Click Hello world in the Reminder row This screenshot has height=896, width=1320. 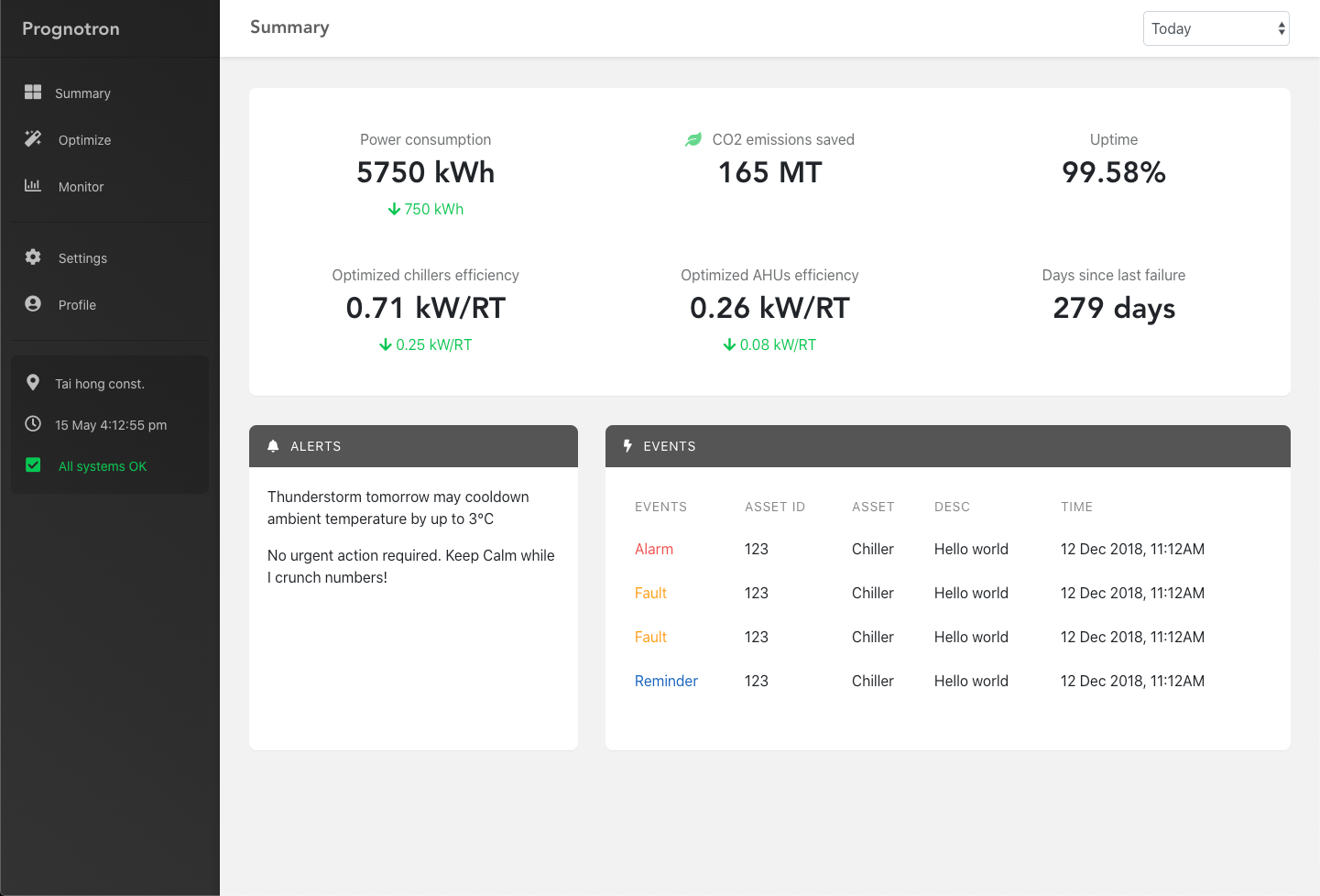tap(971, 681)
